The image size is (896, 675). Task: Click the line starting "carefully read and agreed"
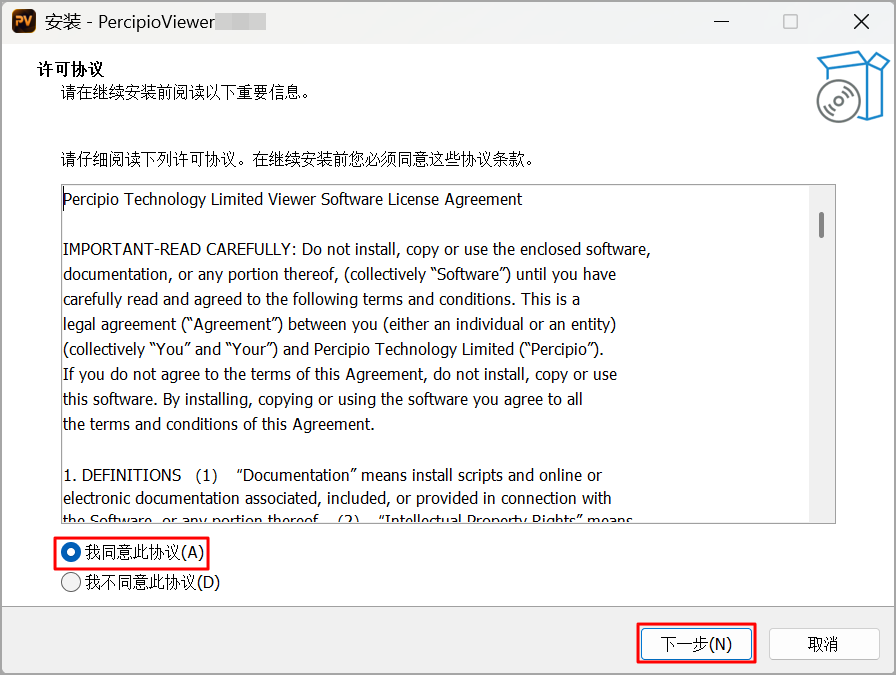pyautogui.click(x=321, y=299)
